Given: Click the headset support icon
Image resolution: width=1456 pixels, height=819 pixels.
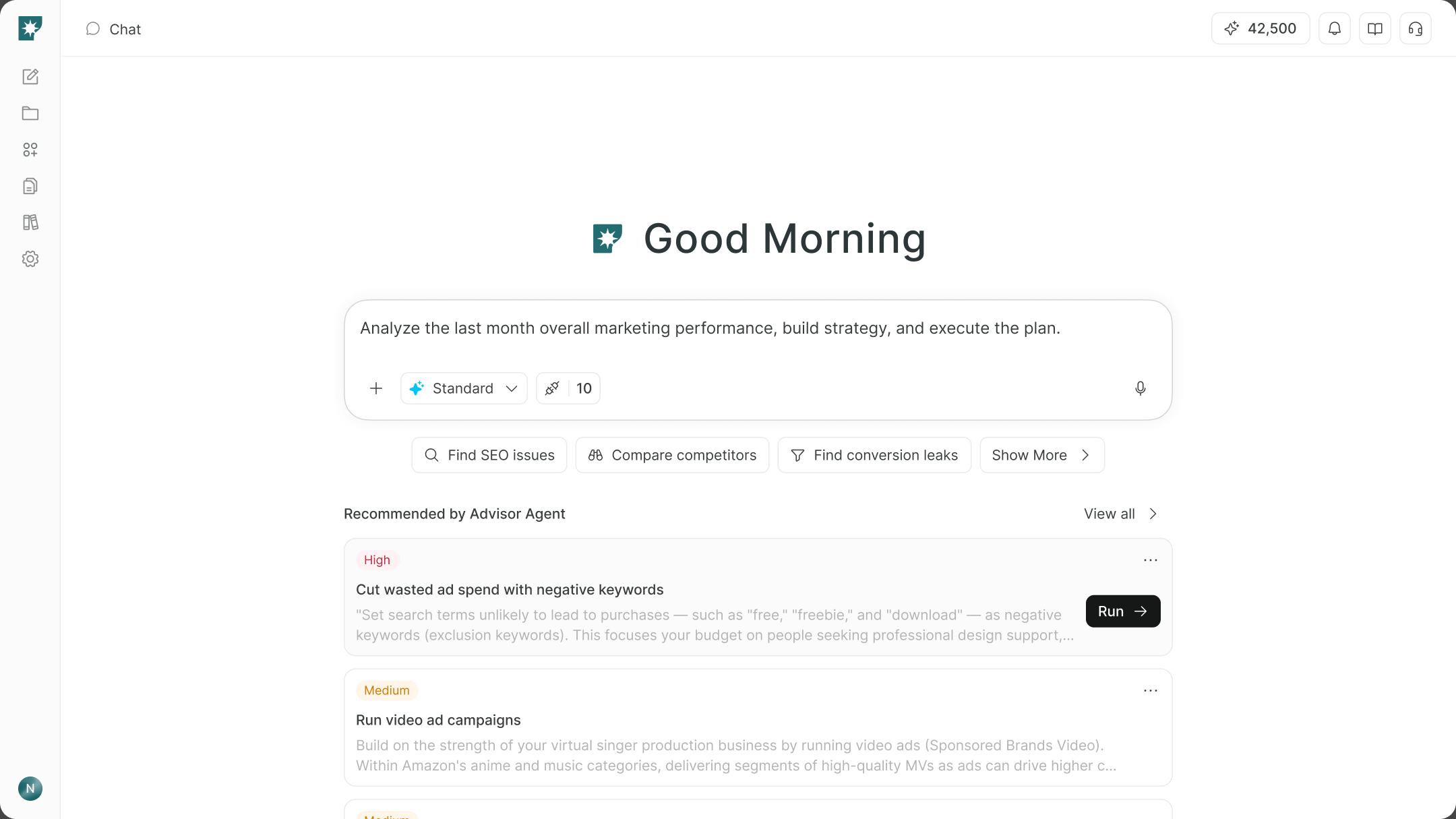Looking at the screenshot, I should point(1416,28).
